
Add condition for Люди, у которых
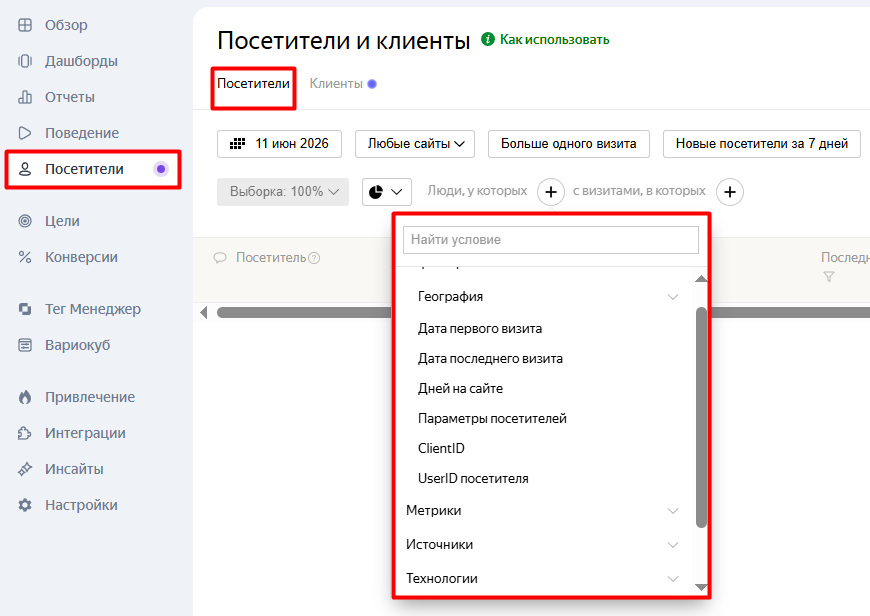coord(551,192)
